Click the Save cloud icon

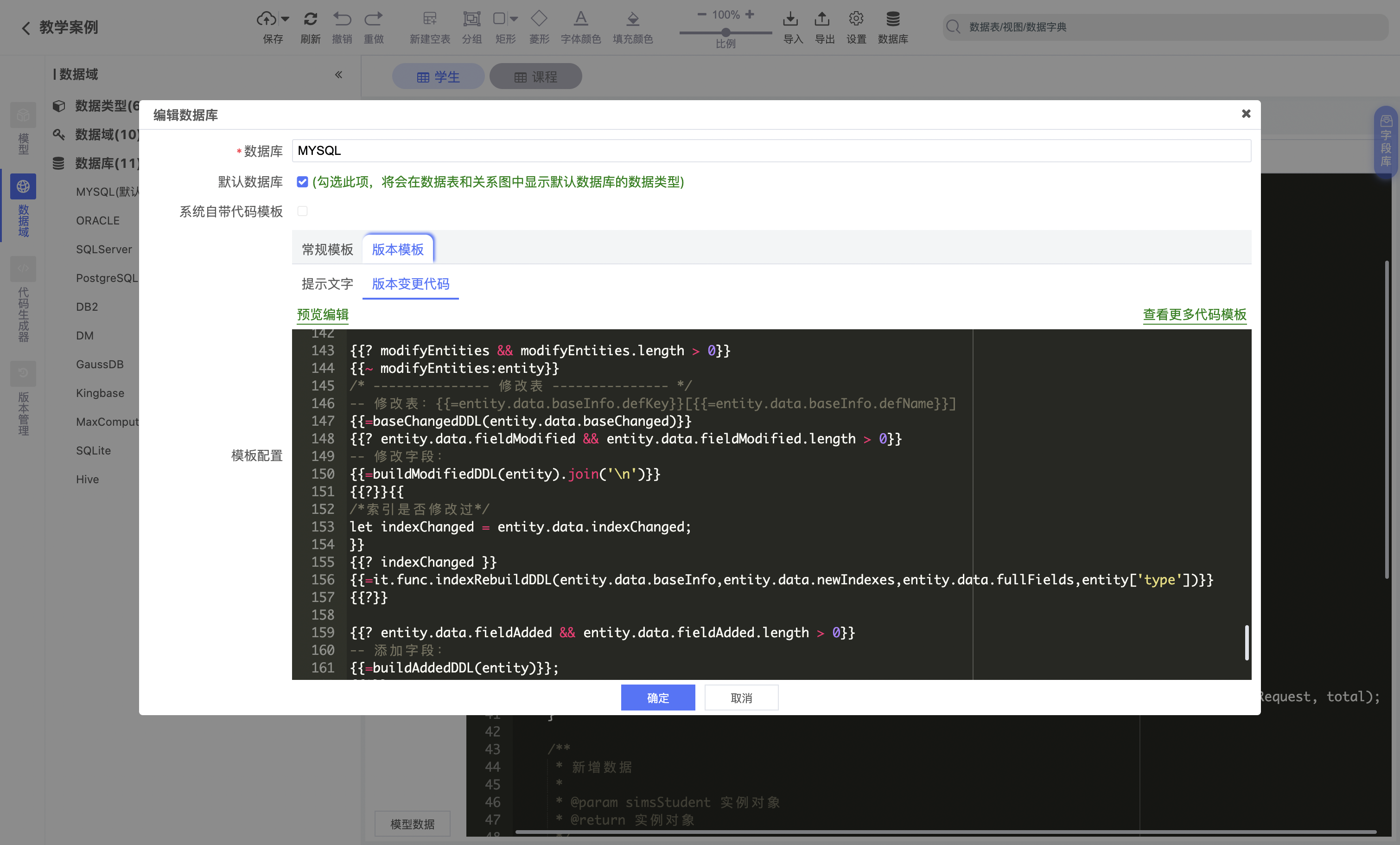[266, 19]
